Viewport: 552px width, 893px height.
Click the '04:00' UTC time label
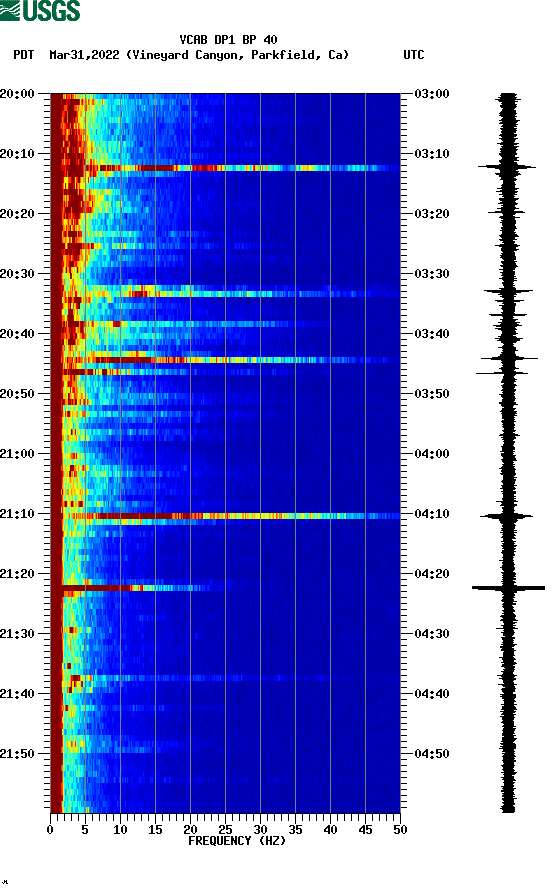[x=432, y=454]
